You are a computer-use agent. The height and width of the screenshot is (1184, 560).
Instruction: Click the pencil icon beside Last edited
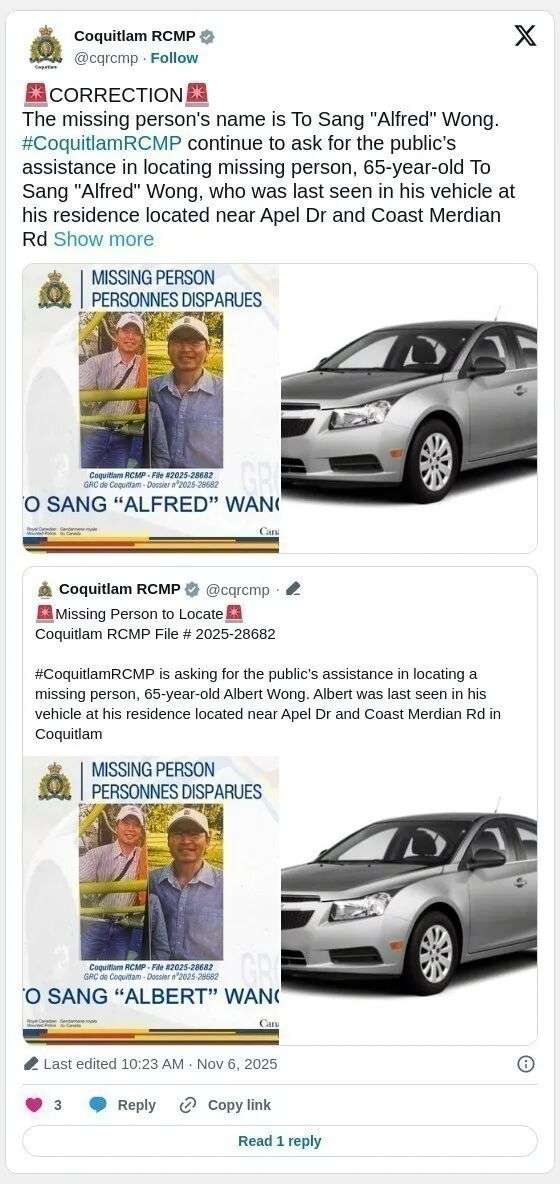tap(31, 1064)
